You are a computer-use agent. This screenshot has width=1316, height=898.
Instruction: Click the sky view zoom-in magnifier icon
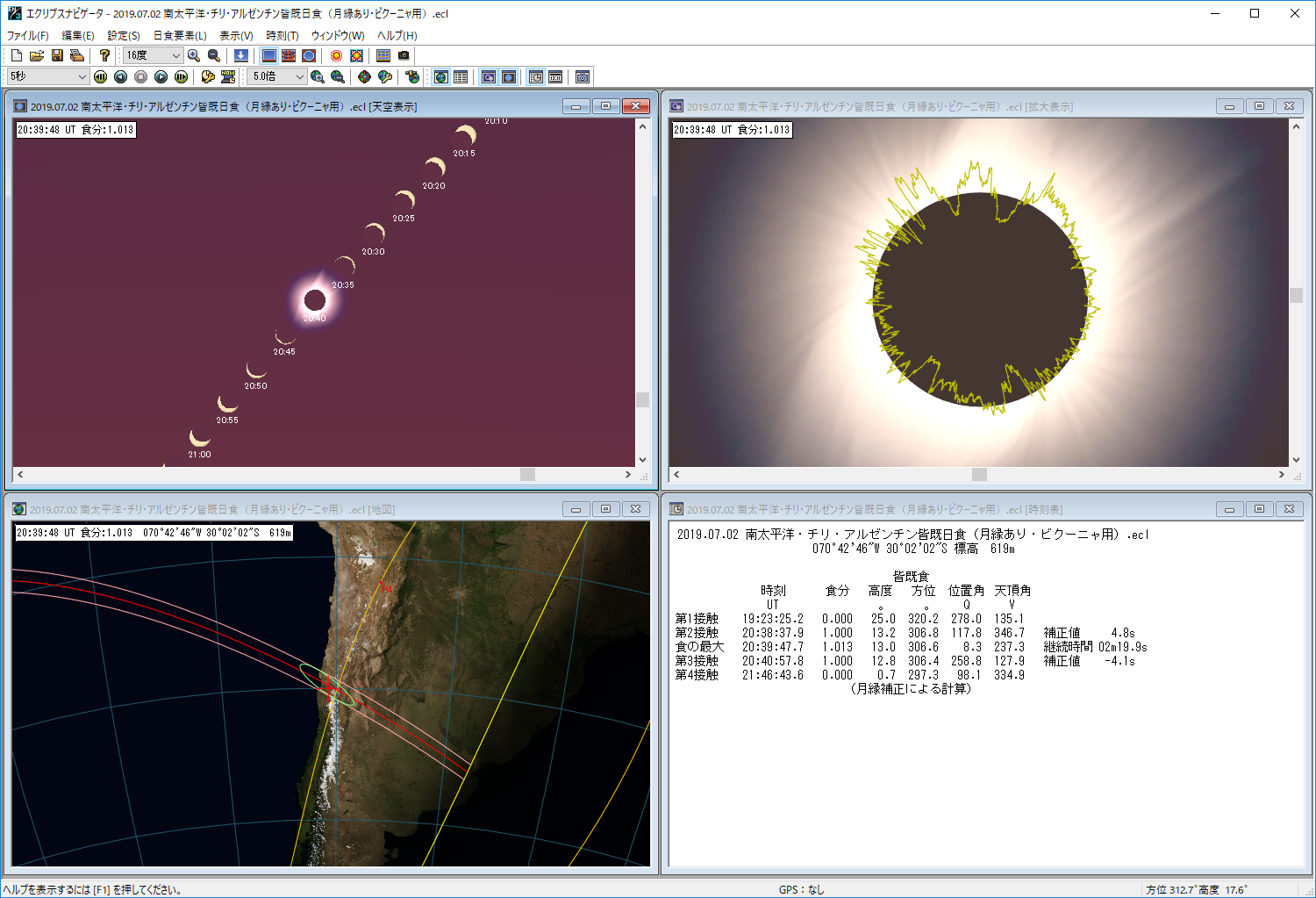[x=194, y=55]
